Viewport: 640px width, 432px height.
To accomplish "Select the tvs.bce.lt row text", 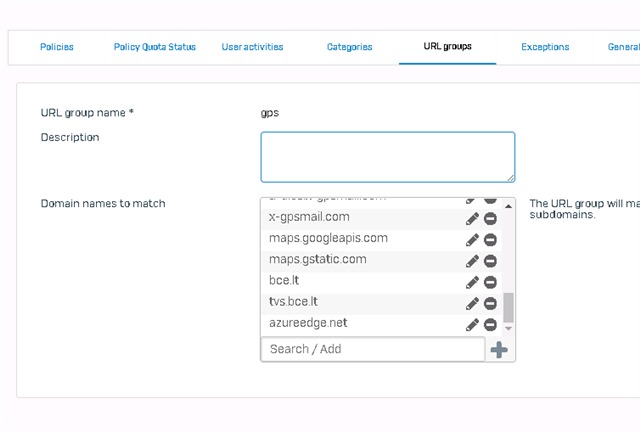I will 293,302.
